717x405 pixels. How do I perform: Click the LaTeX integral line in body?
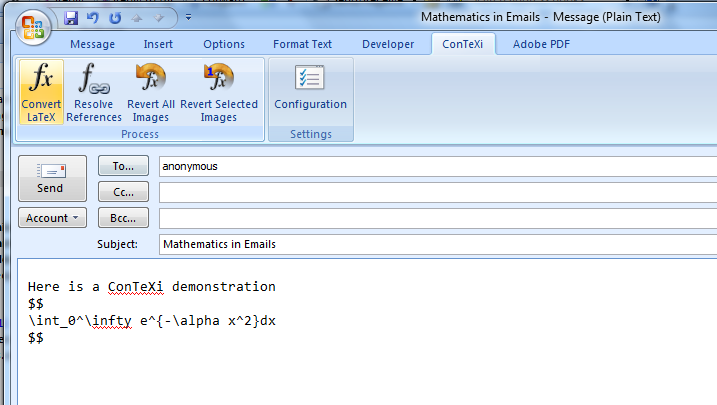coord(152,321)
